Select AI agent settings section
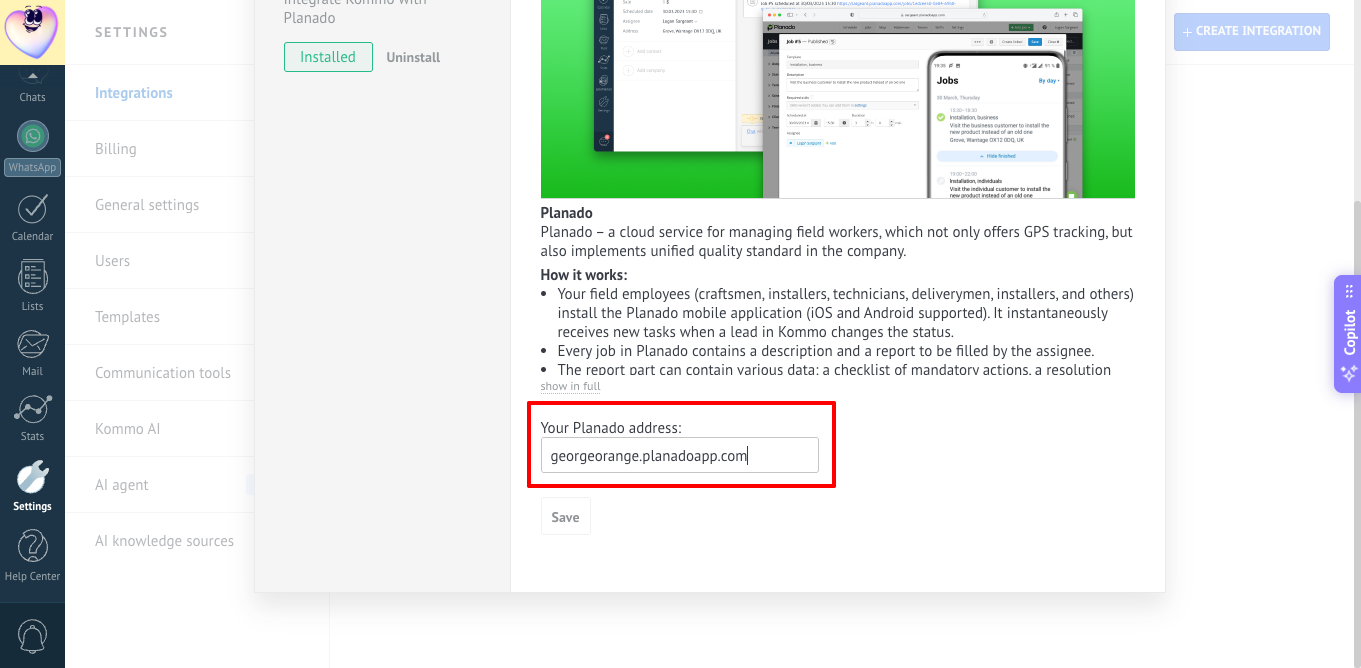1361x668 pixels. tap(122, 485)
